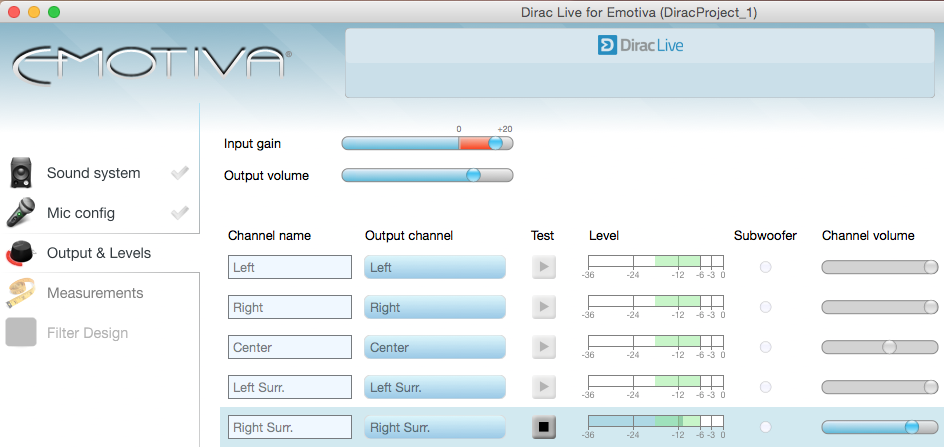Open the Left output channel dropdown

click(x=435, y=267)
